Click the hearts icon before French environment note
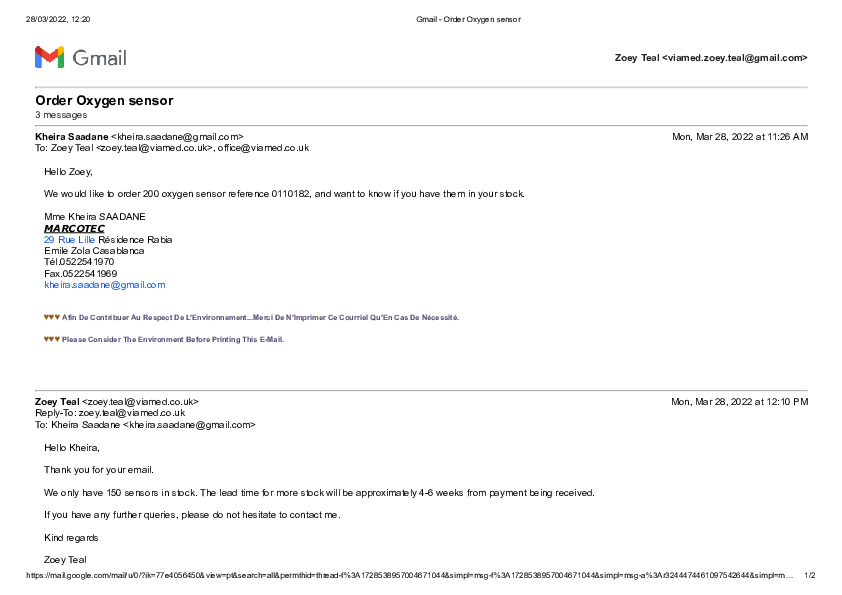 51,316
